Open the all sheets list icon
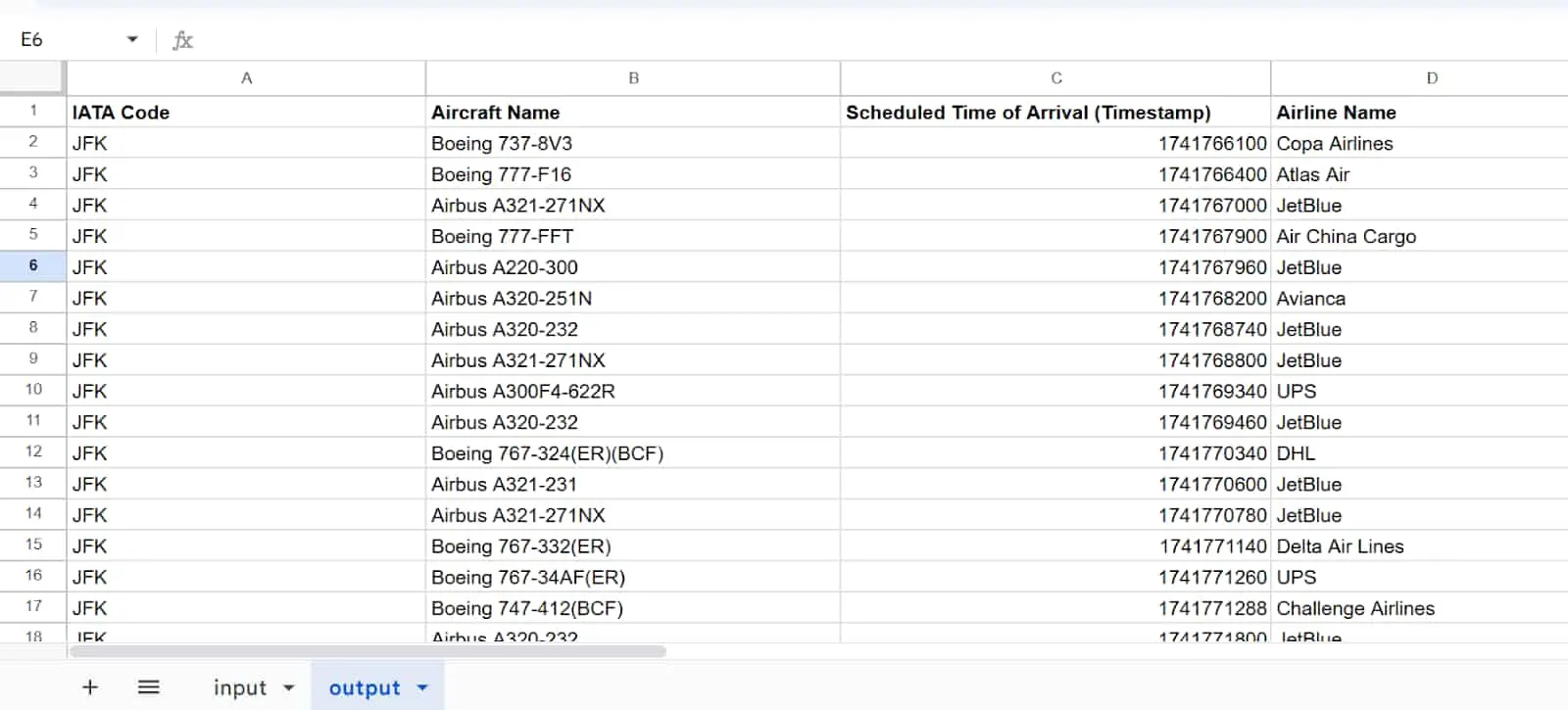 [x=149, y=687]
